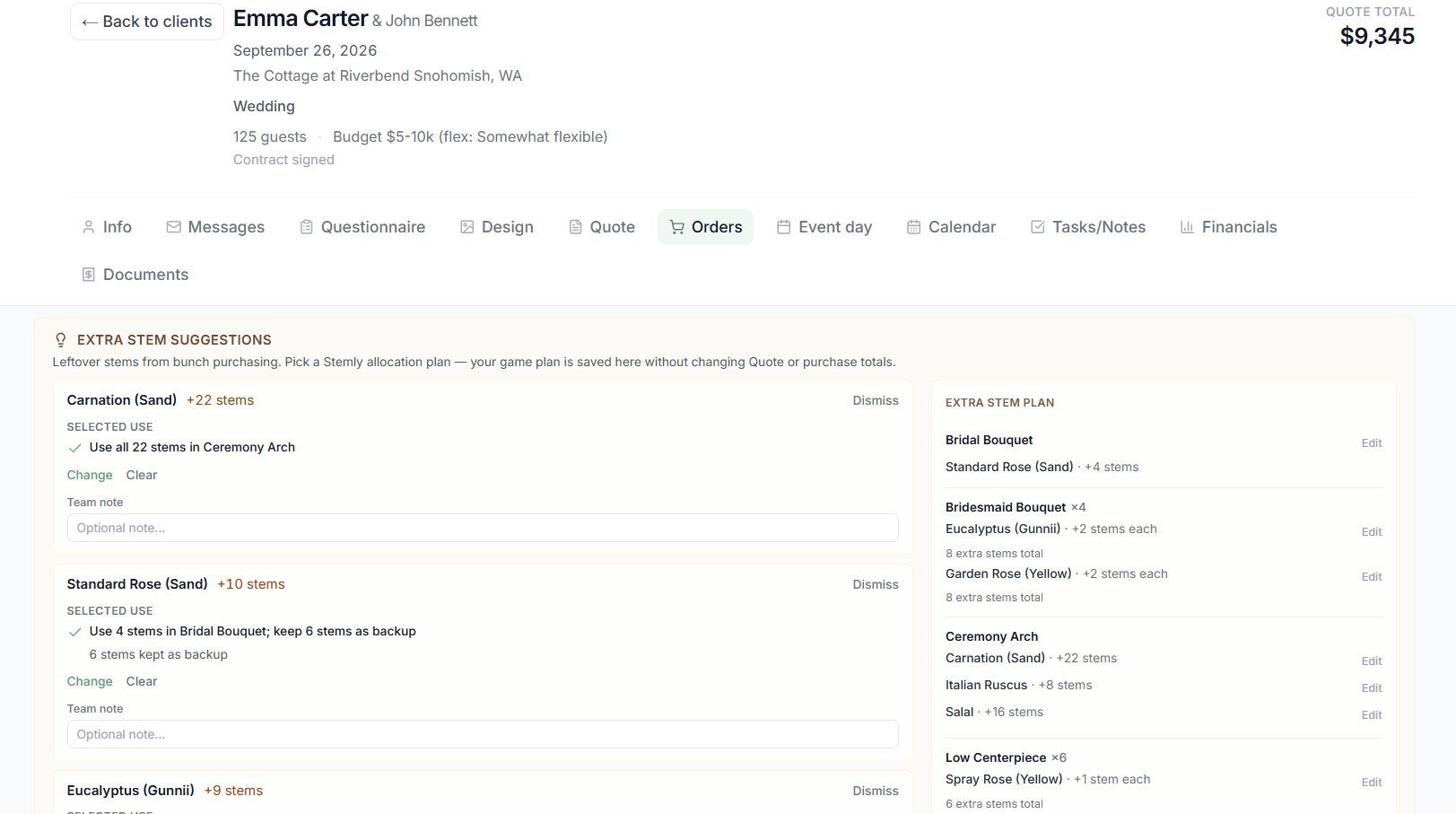Click the Quote document icon
1456x814 pixels.
click(576, 227)
